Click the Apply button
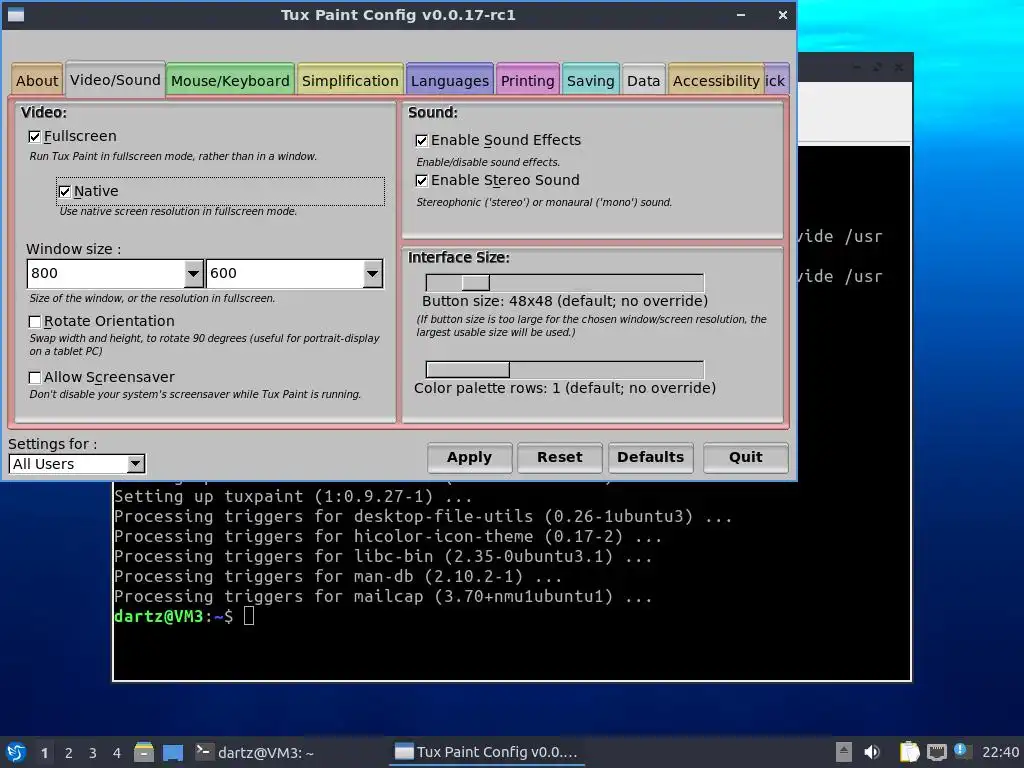 470,457
